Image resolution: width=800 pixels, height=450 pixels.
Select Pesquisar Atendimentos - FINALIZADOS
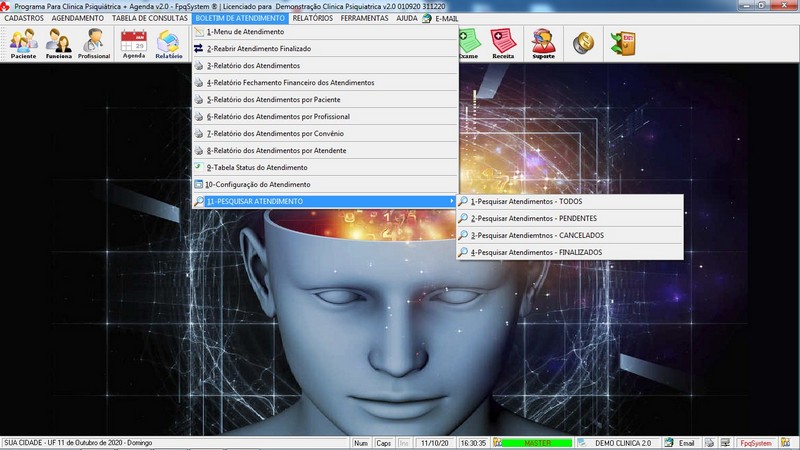[x=536, y=252]
